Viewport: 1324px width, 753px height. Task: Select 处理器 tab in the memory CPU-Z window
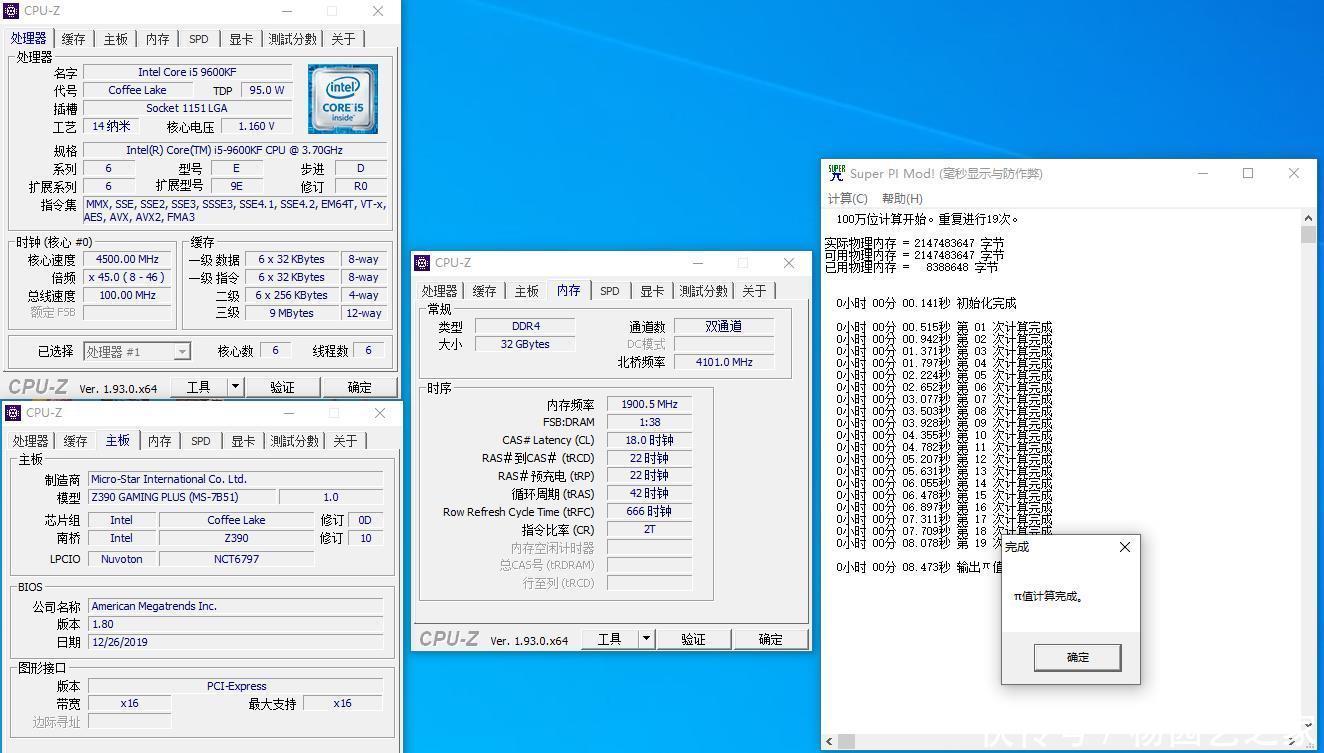439,291
